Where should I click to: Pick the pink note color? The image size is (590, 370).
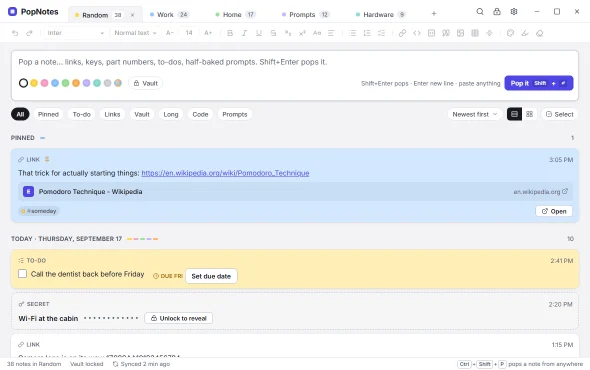[44, 83]
